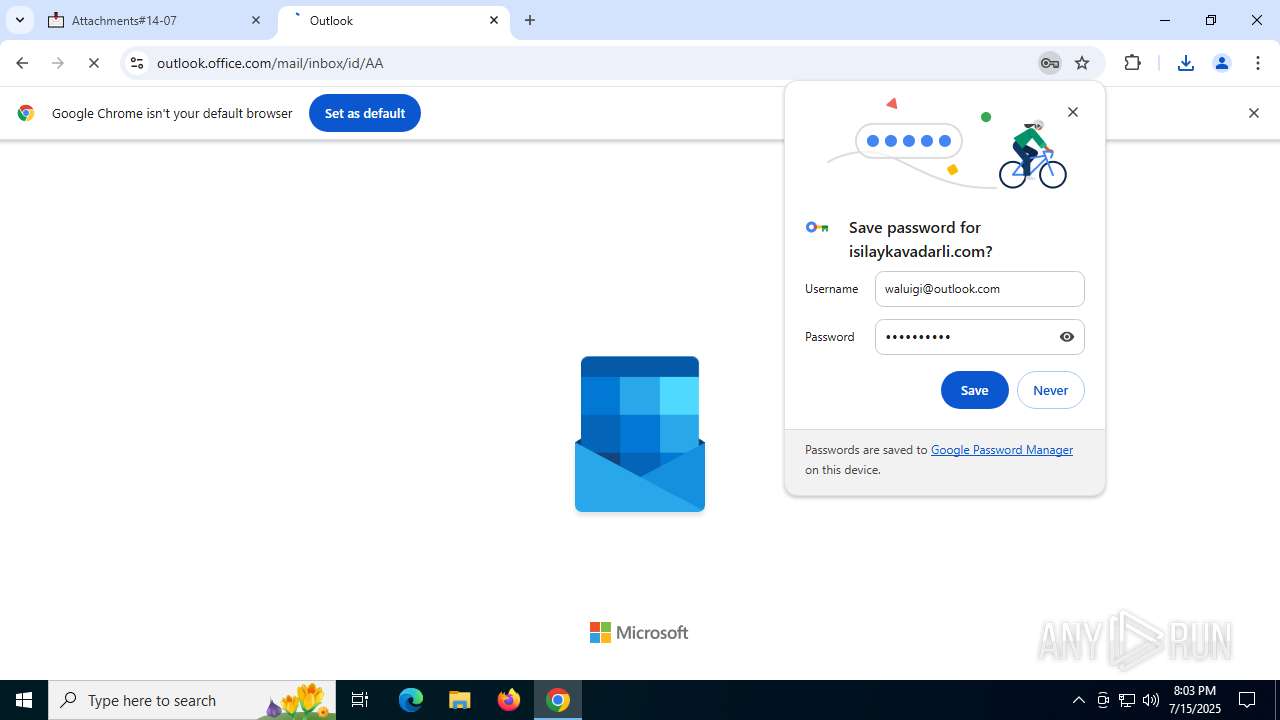Restore down the Chrome window

(x=1211, y=20)
